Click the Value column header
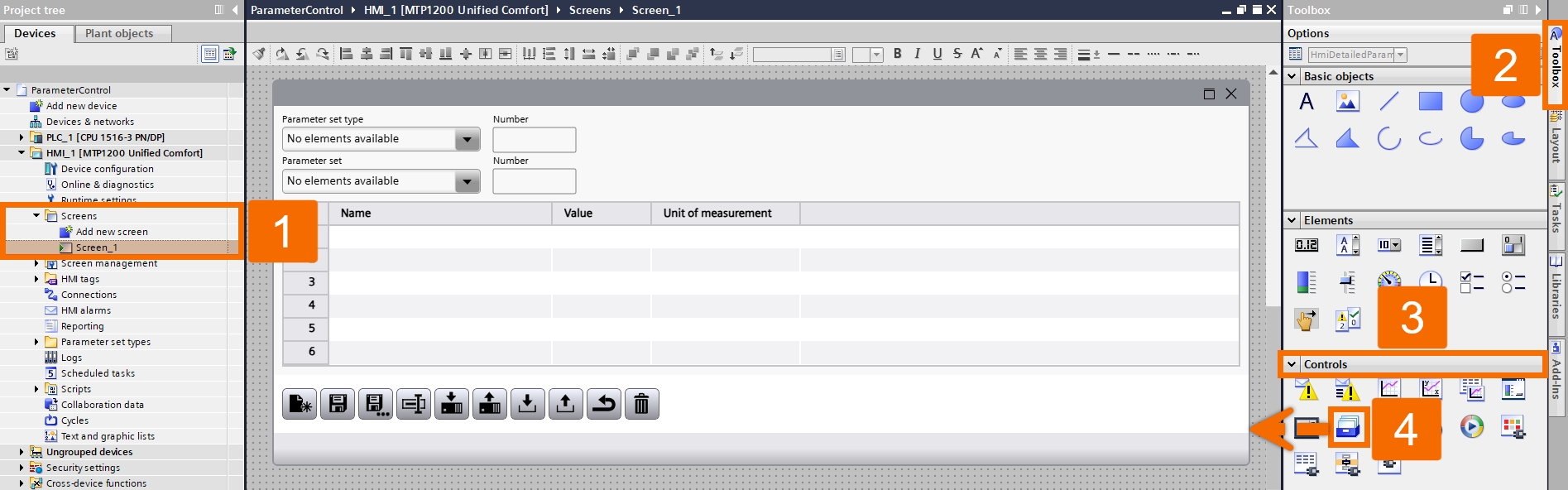Viewport: 1568px width, 490px height. point(602,213)
